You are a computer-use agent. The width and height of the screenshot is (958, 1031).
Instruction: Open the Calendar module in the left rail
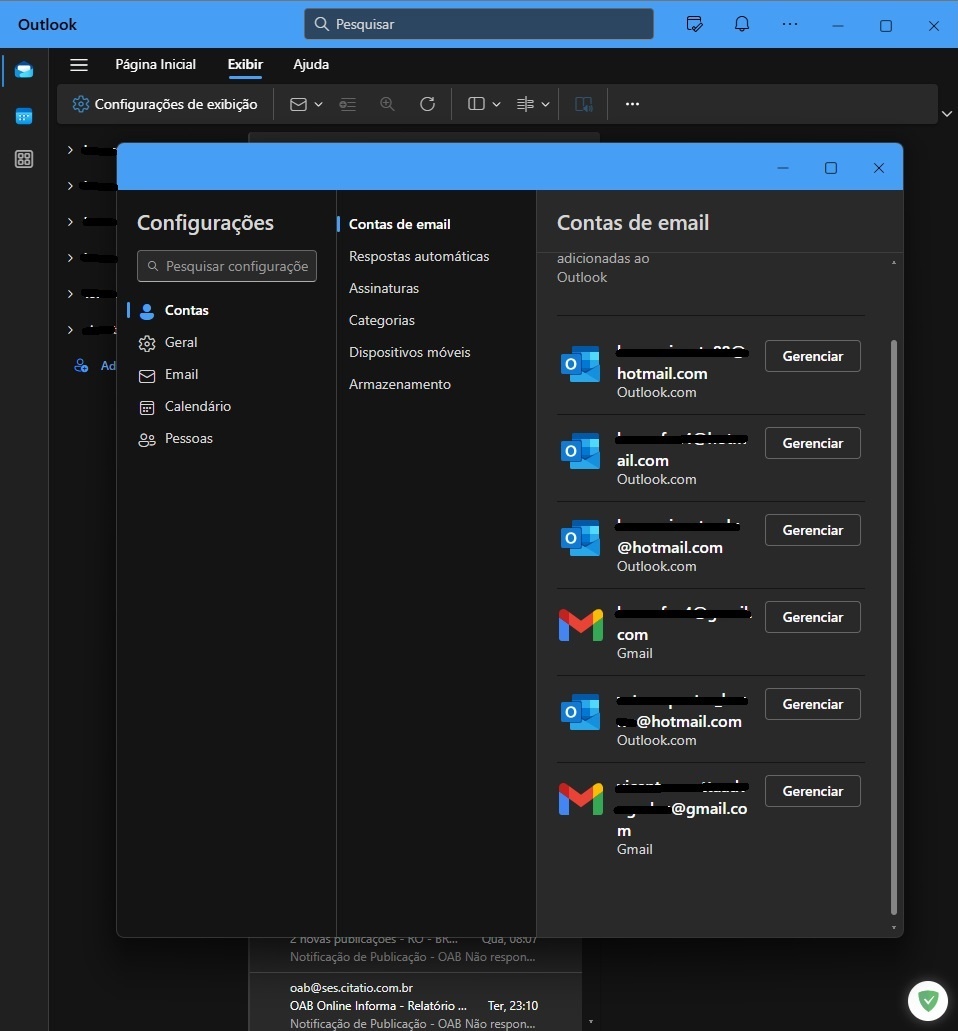tap(24, 116)
